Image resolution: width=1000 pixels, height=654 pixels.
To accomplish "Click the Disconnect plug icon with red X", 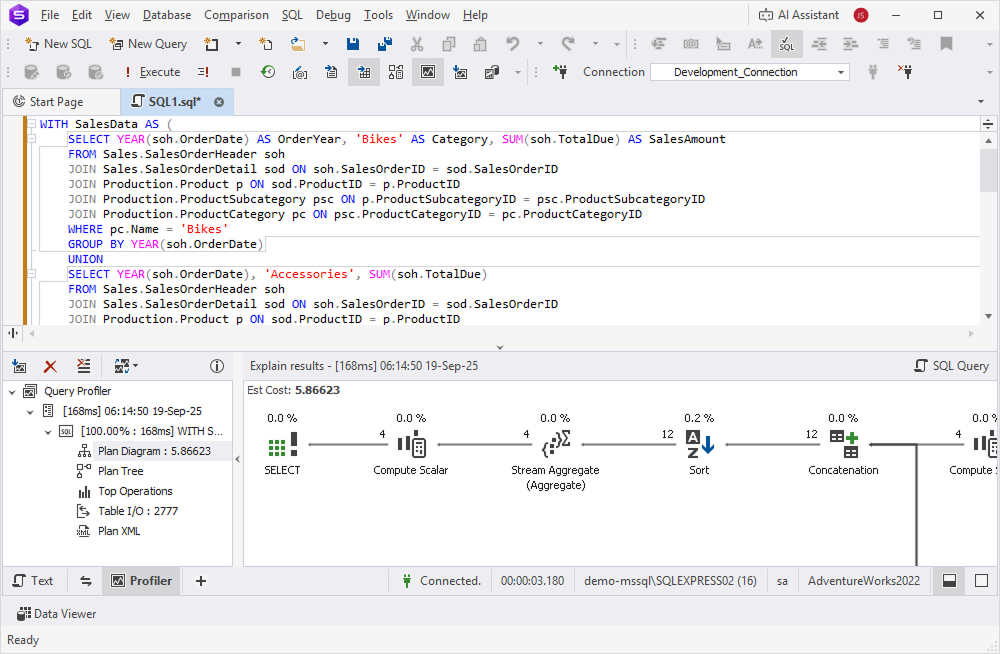I will pyautogui.click(x=906, y=71).
